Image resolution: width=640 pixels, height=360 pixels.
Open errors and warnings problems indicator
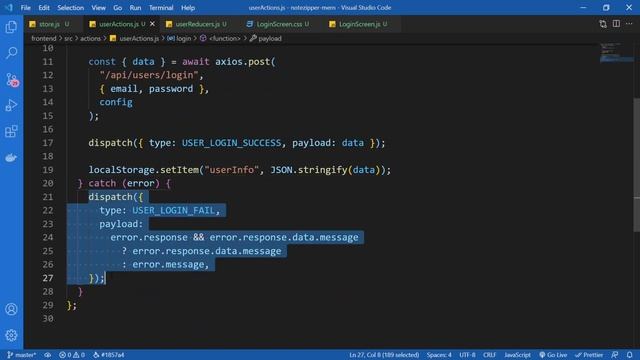72,355
